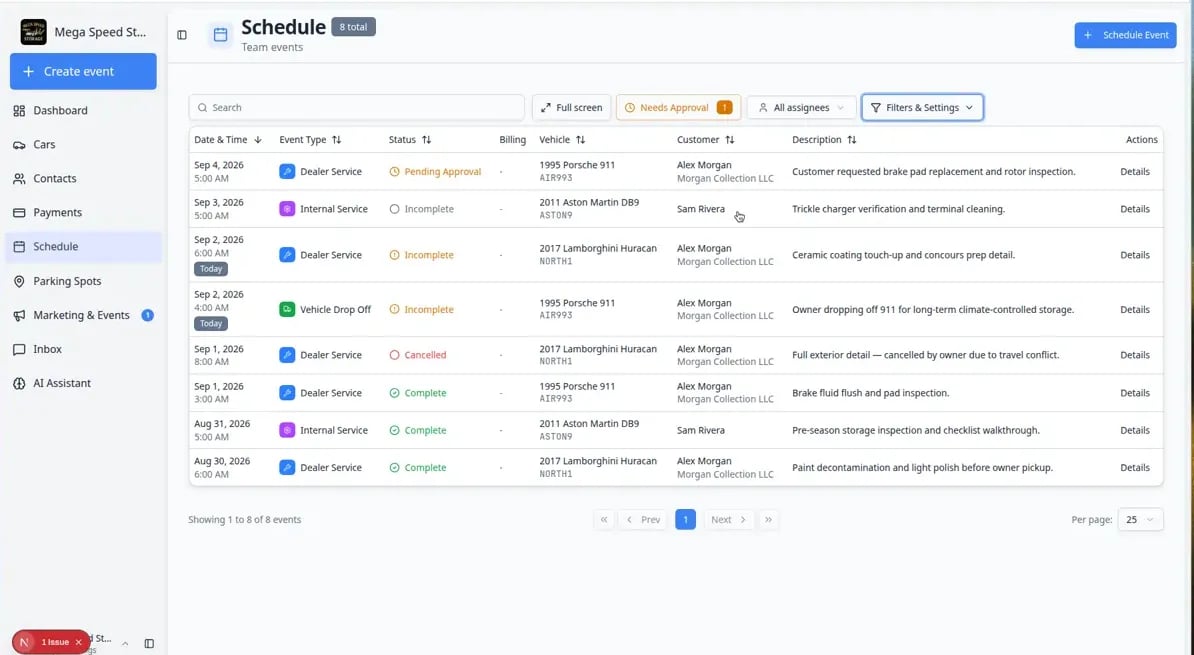Open Contacts in the sidebar
Image resolution: width=1194 pixels, height=655 pixels.
83,179
